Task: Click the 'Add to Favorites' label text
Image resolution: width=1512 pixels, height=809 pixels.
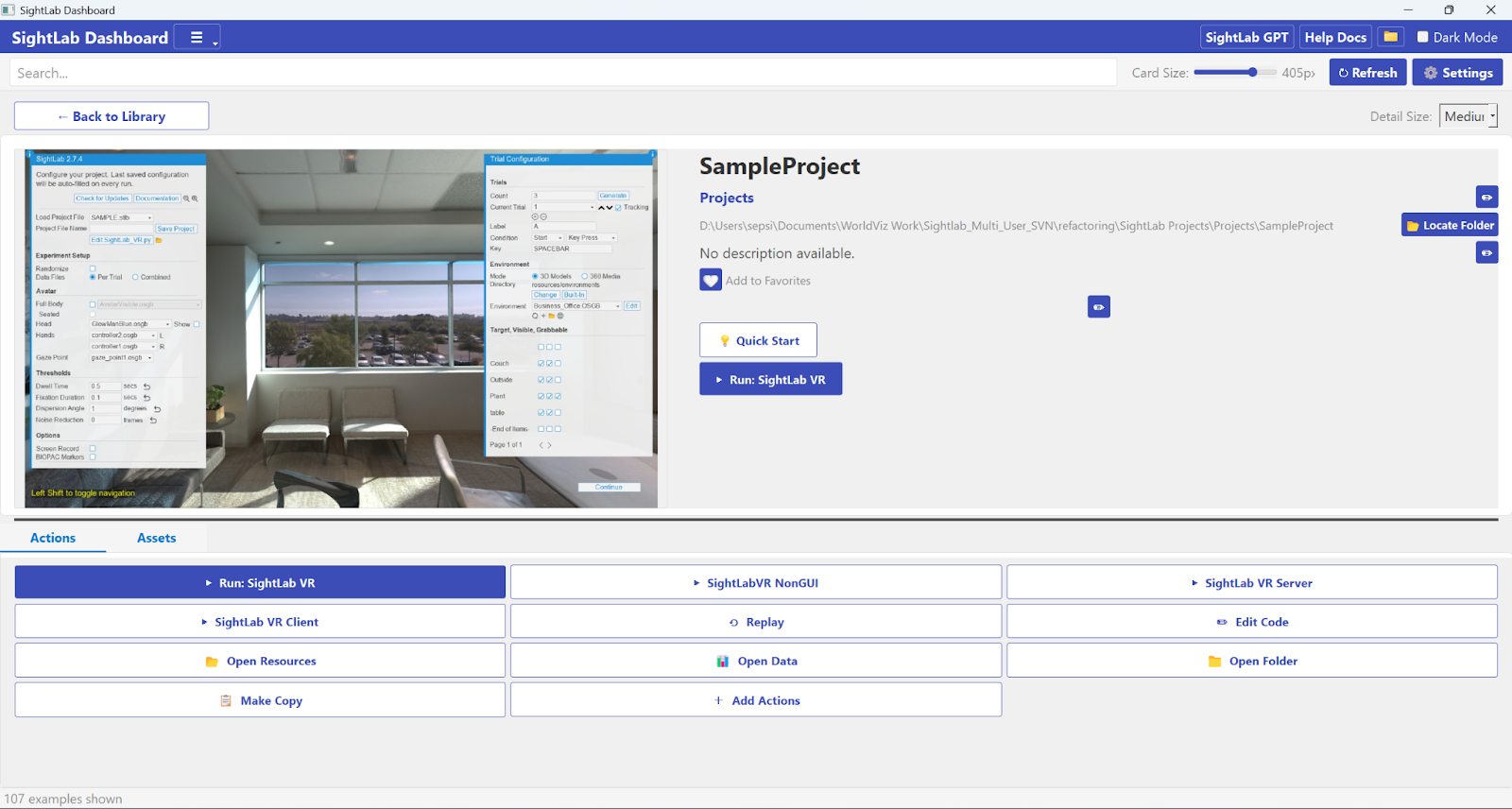Action: click(768, 281)
